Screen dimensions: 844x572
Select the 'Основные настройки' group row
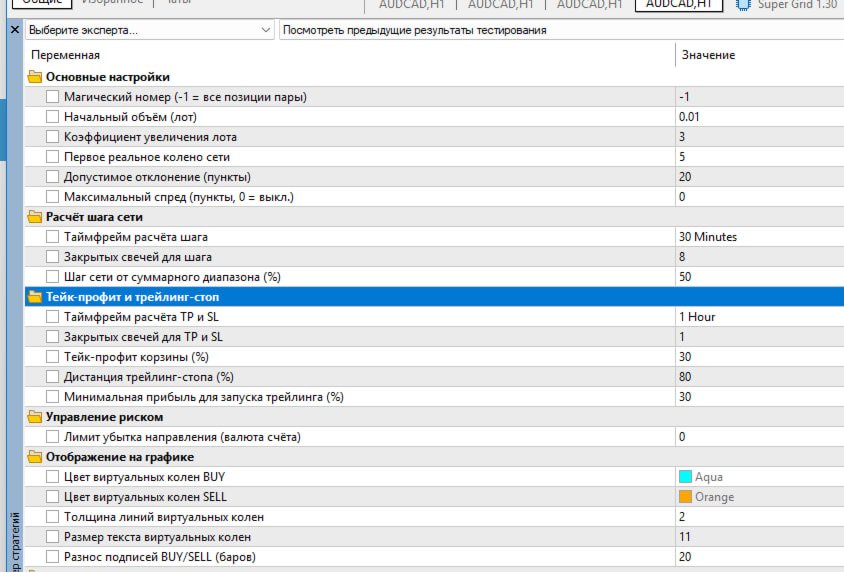tap(434, 77)
